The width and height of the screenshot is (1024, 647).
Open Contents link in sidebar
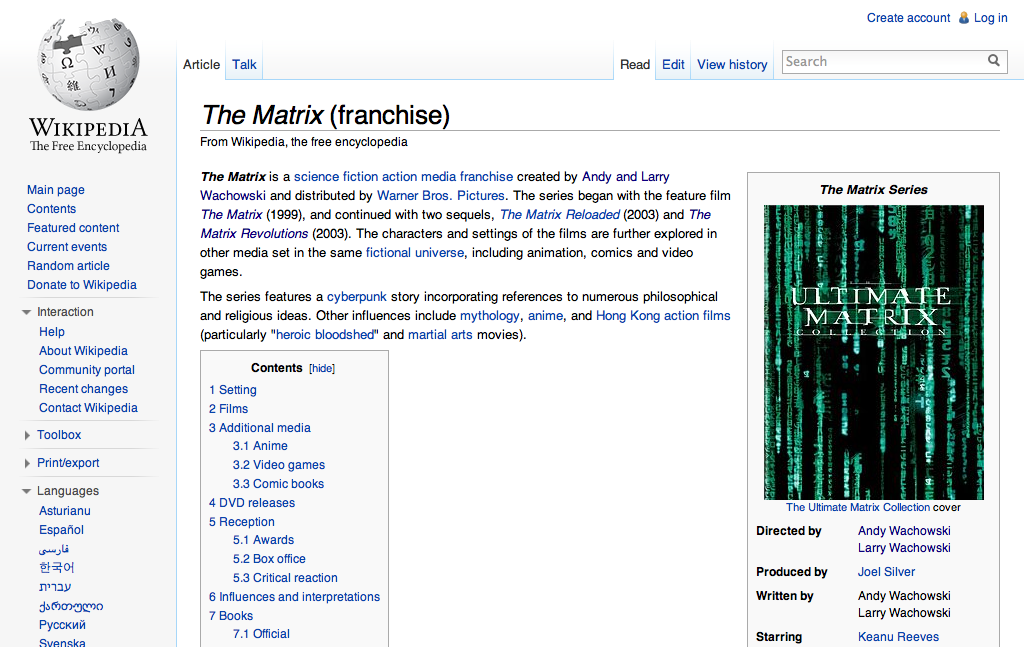point(52,209)
